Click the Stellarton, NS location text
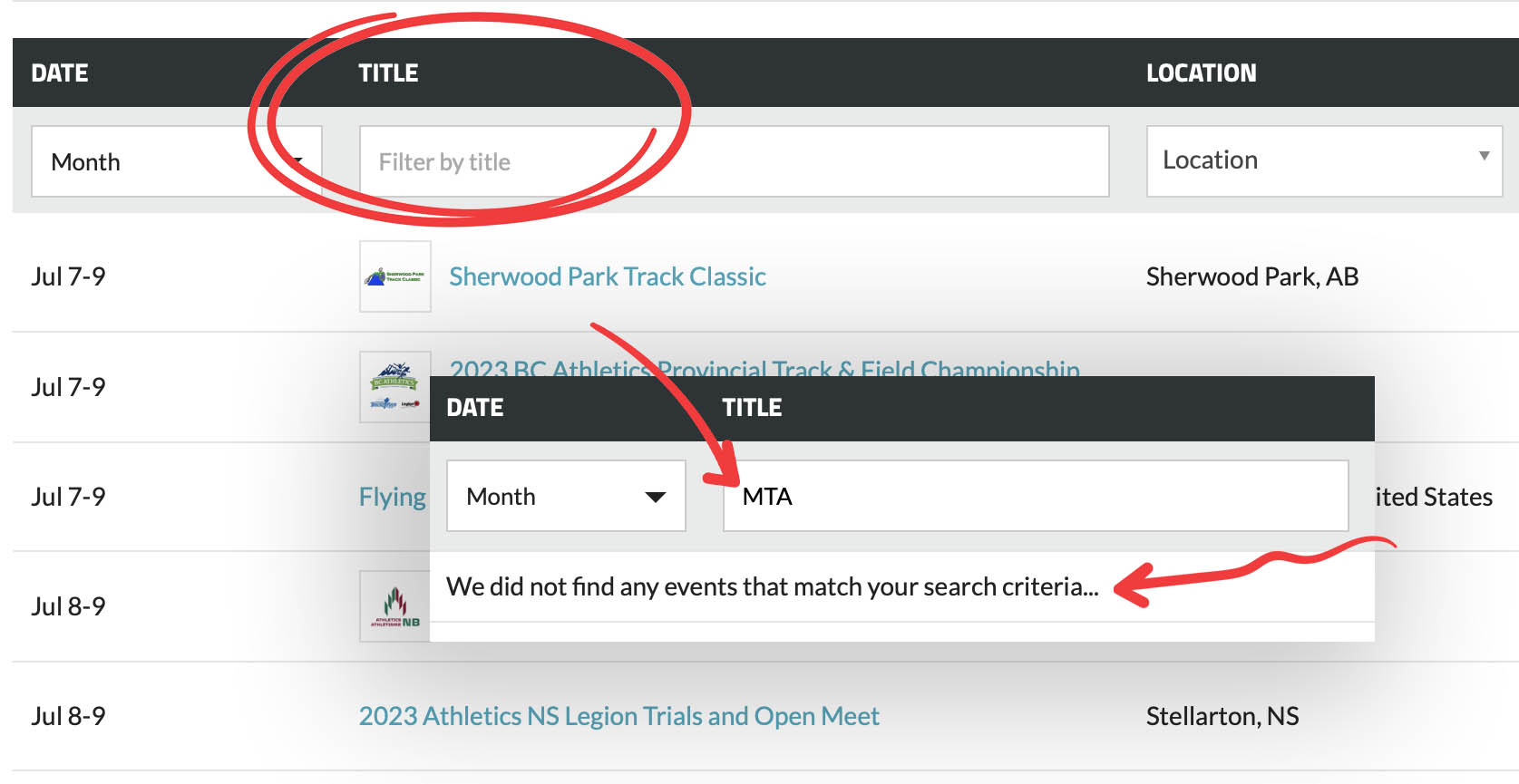The image size is (1519, 784). (1222, 716)
